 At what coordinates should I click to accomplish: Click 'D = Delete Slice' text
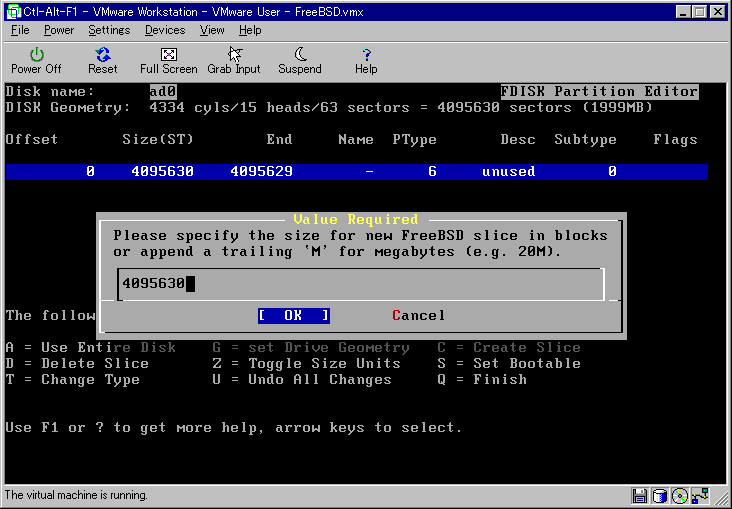[x=77, y=364]
